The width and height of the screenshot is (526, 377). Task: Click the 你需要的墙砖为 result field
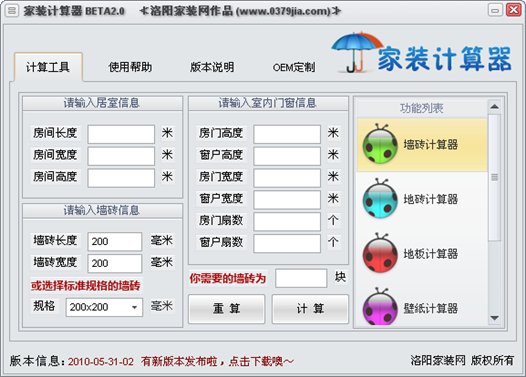click(x=301, y=278)
